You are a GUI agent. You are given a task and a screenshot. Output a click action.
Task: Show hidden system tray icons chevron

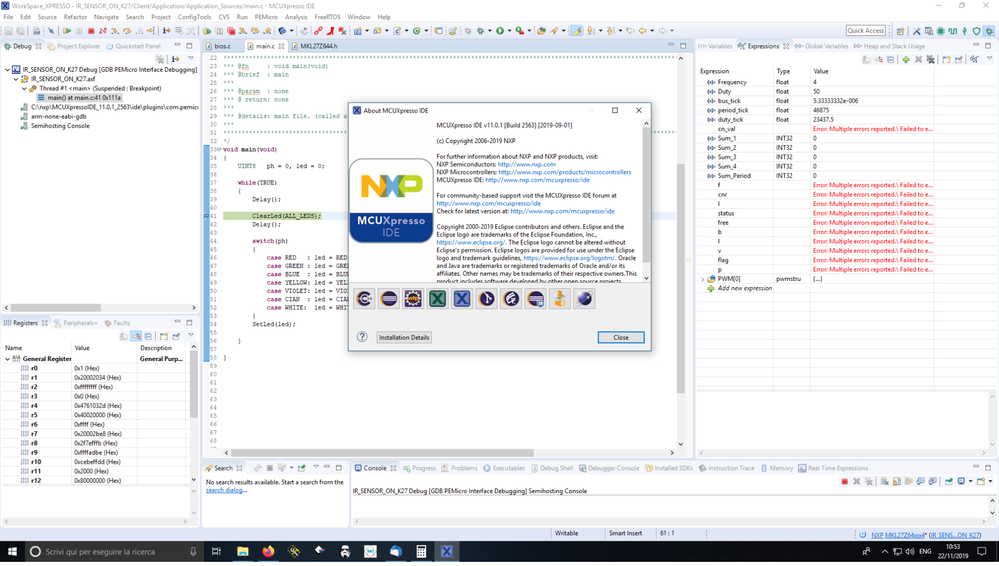coord(884,551)
